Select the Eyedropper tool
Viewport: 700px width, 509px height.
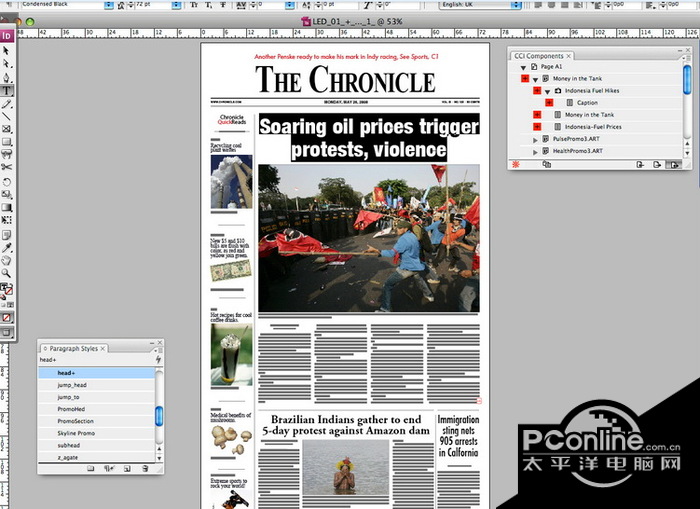(6, 248)
